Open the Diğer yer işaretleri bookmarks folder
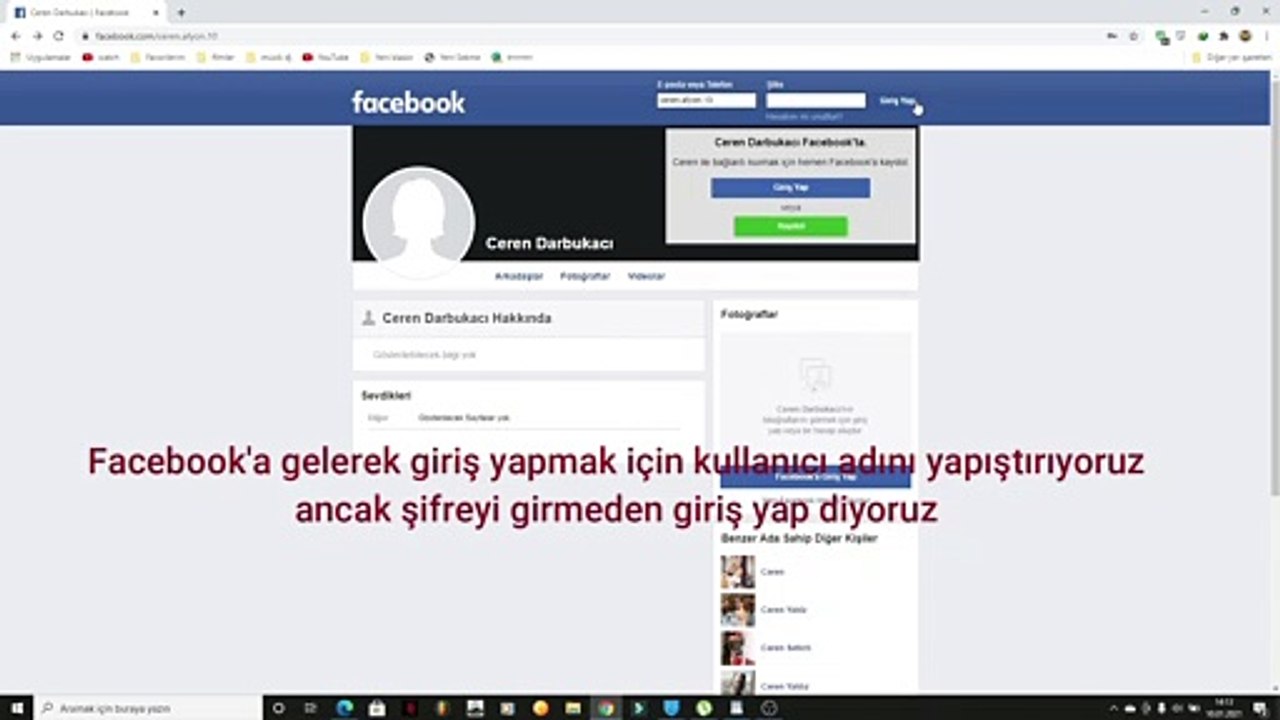This screenshot has height=720, width=1280. pyautogui.click(x=1231, y=57)
